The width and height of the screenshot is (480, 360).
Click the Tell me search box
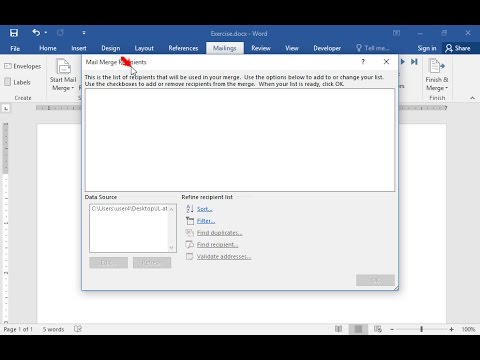coord(373,48)
